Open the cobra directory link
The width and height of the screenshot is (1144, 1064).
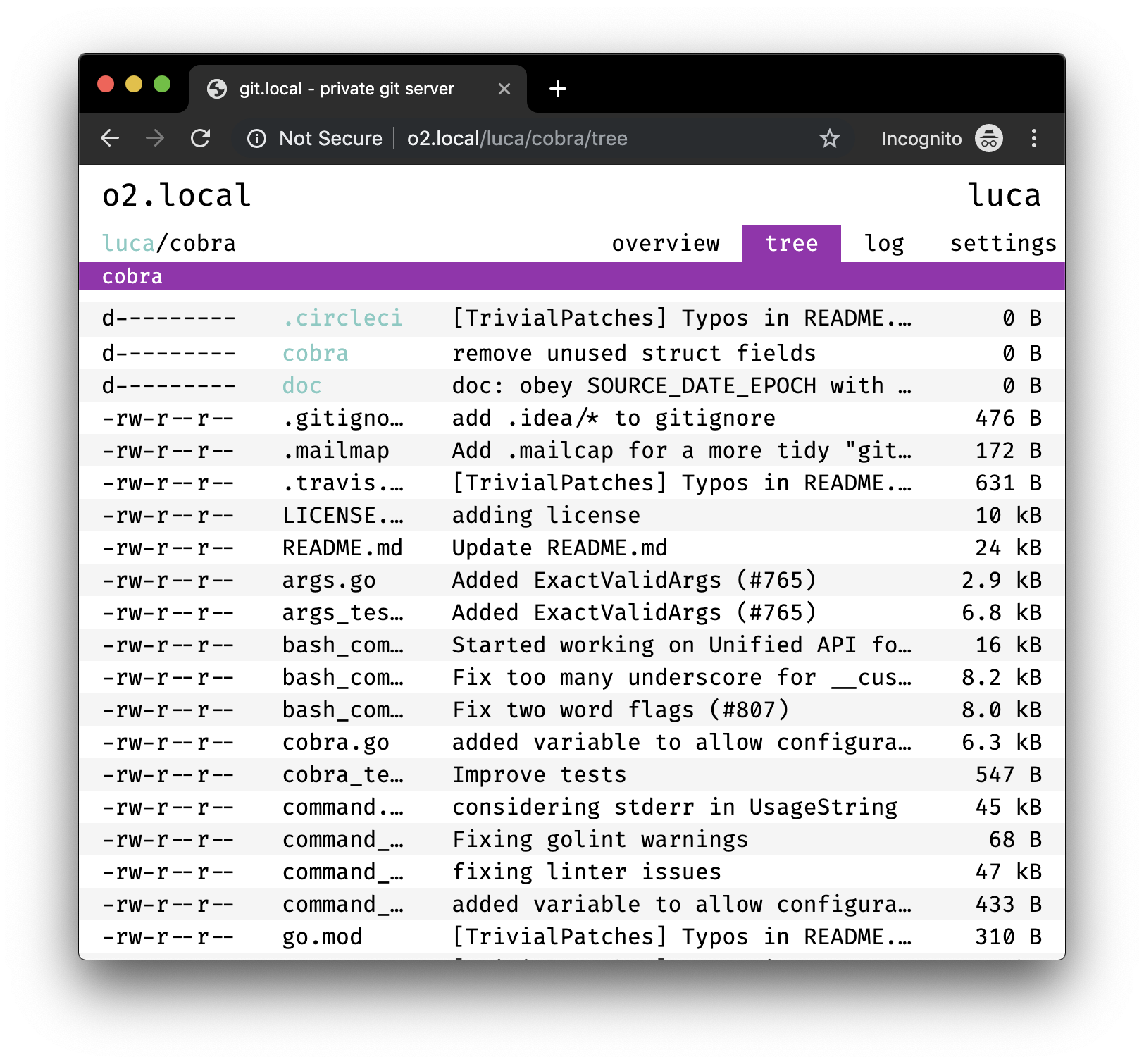point(316,353)
